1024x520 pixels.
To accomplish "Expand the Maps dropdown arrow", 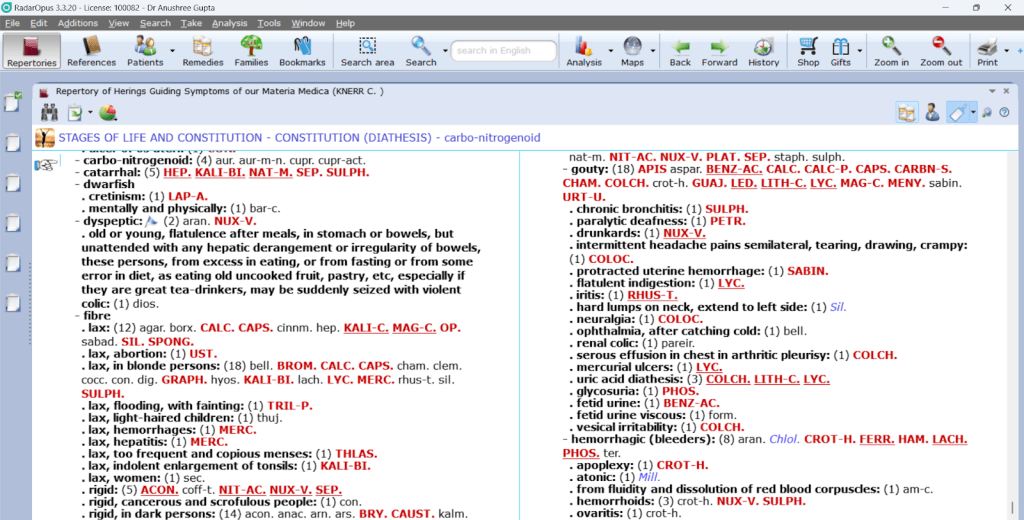I will coord(652,51).
